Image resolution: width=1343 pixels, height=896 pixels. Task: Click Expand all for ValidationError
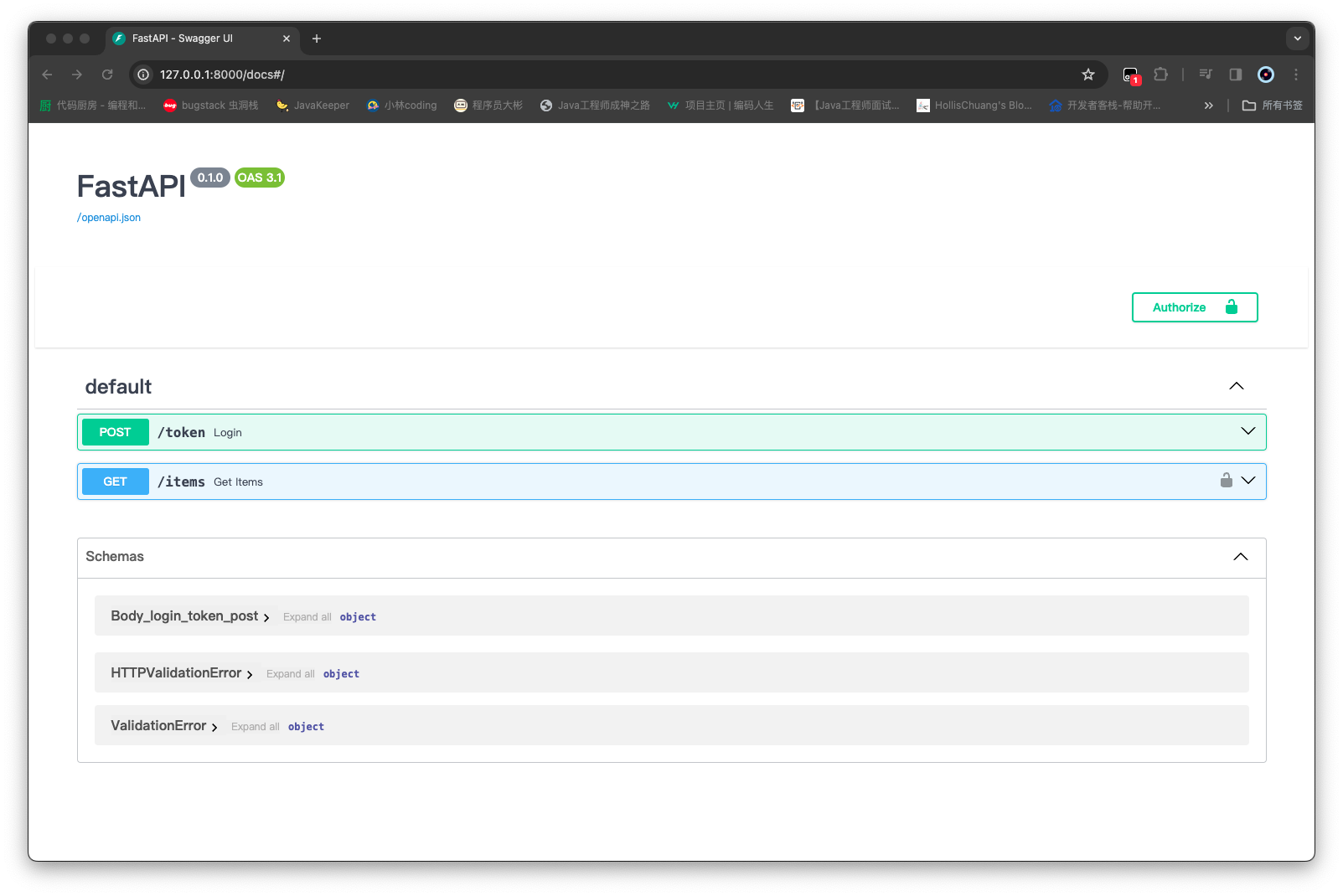click(x=256, y=727)
